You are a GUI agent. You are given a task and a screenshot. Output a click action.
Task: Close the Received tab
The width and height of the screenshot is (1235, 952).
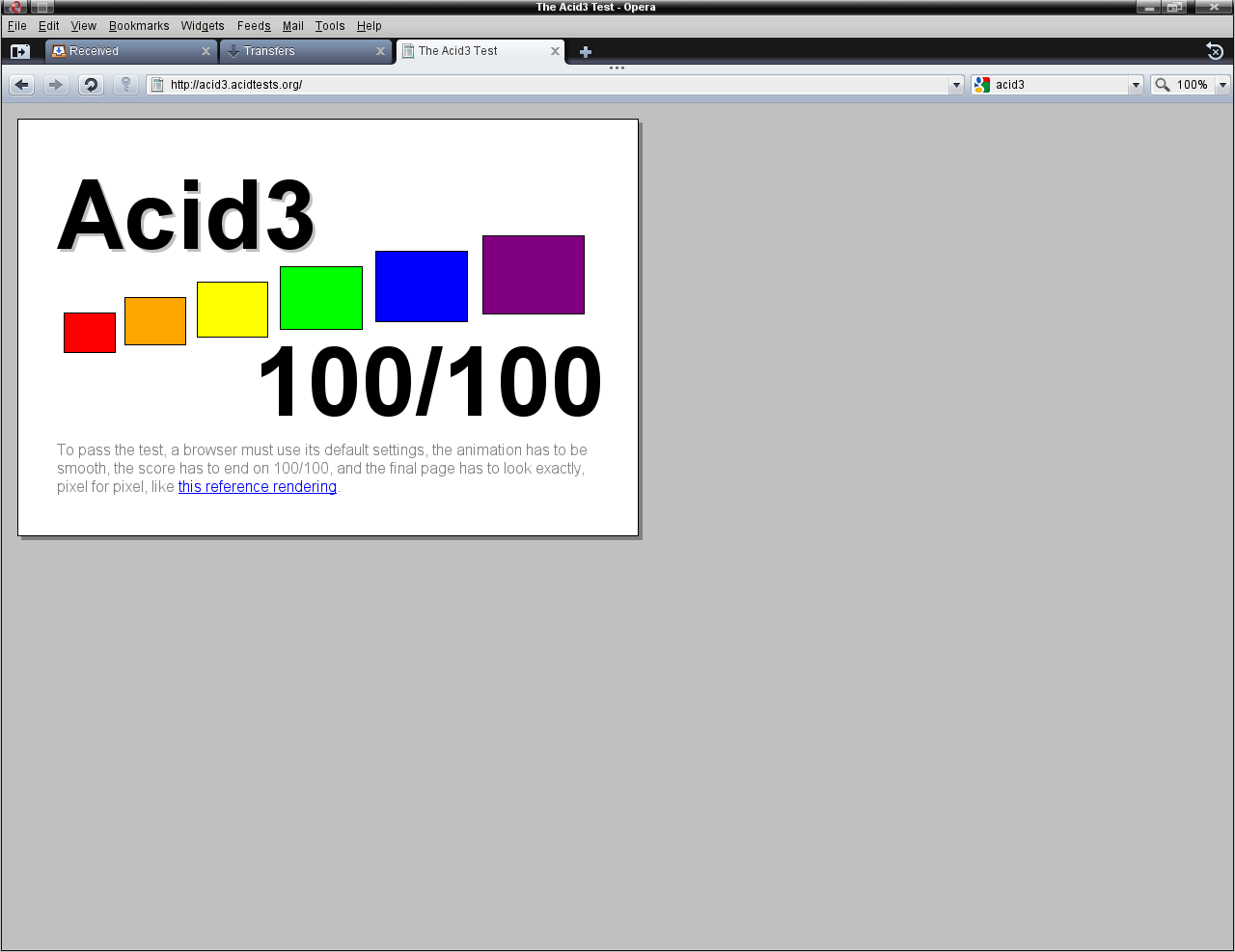[x=206, y=51]
